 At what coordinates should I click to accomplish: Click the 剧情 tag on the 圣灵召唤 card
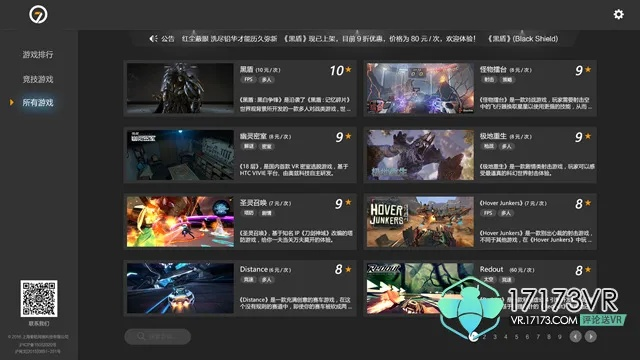tap(267, 213)
